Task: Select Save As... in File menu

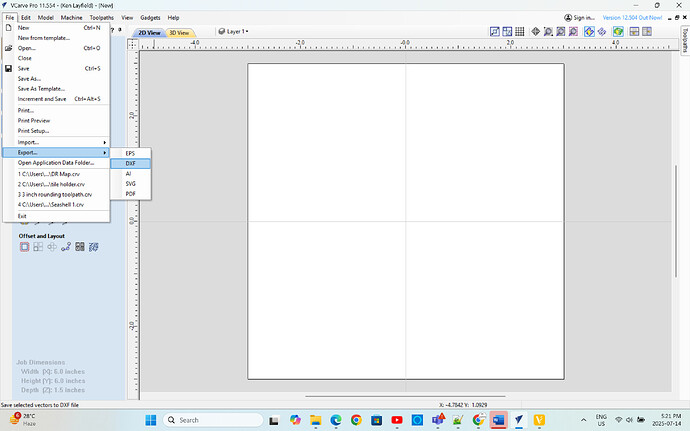Action: [56, 79]
